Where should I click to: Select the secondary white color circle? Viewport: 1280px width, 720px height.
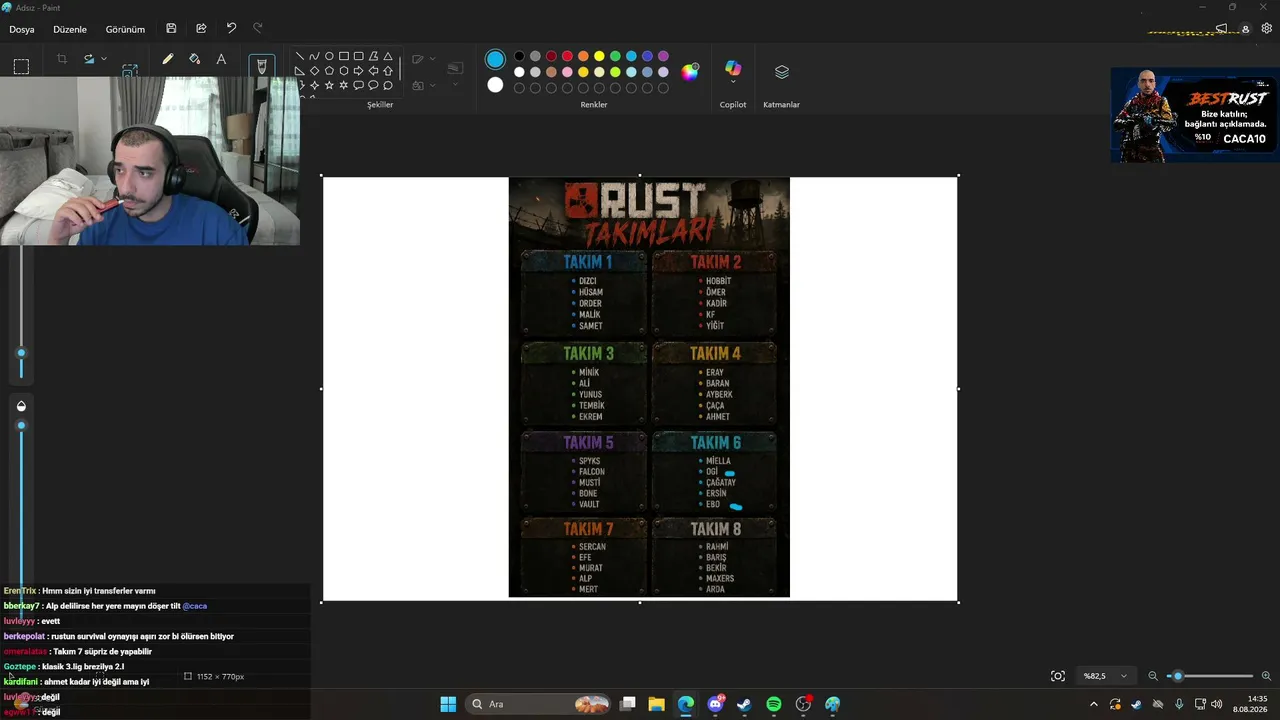coord(495,85)
